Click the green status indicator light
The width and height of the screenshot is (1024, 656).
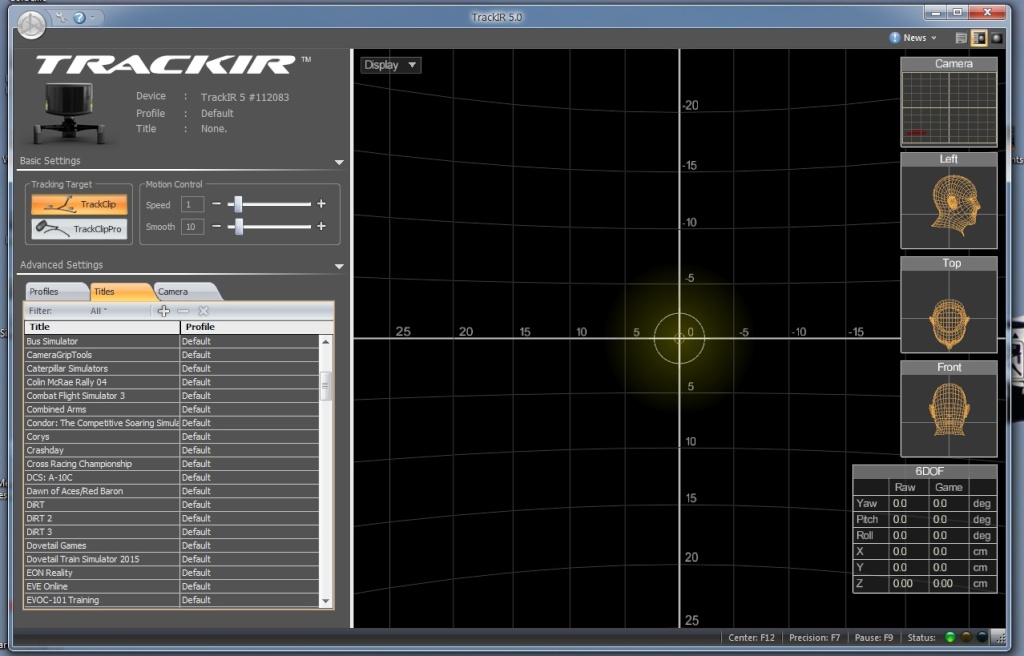950,638
